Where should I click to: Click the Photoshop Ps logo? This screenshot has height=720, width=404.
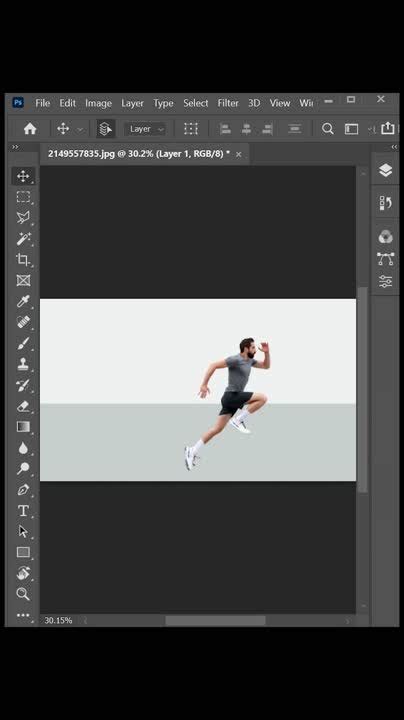click(x=18, y=102)
